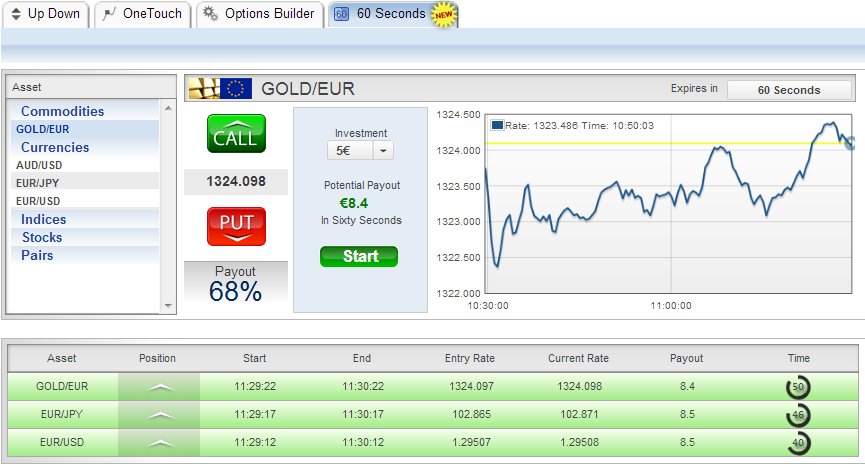The height and width of the screenshot is (464, 865).
Task: Select the 60 Seconds tab
Action: pyautogui.click(x=392, y=14)
